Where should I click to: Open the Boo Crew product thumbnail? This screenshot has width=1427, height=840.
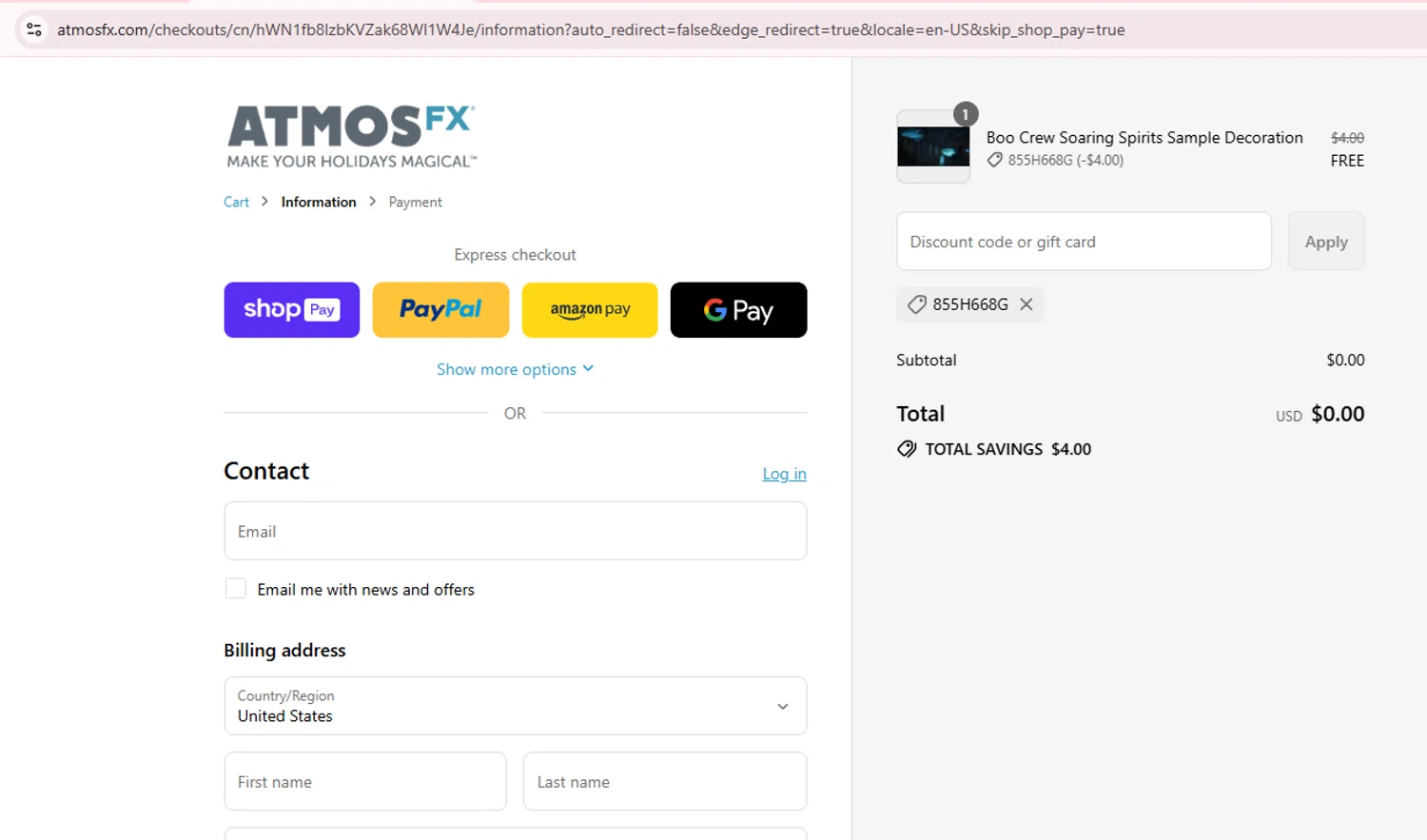point(933,147)
